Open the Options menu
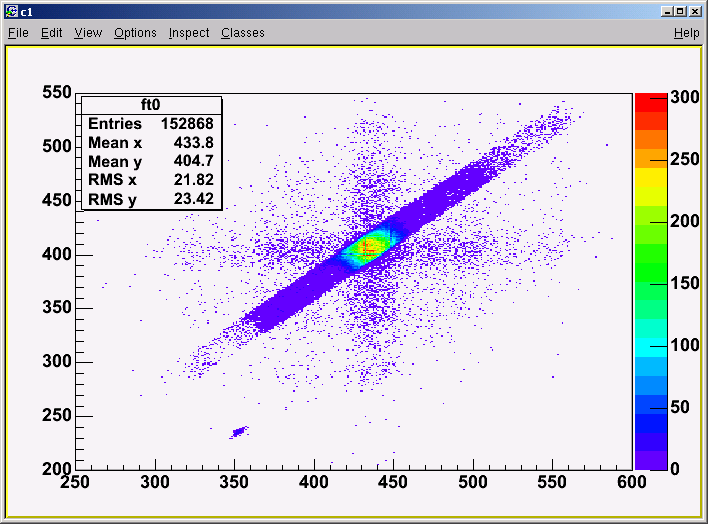 pyautogui.click(x=135, y=33)
